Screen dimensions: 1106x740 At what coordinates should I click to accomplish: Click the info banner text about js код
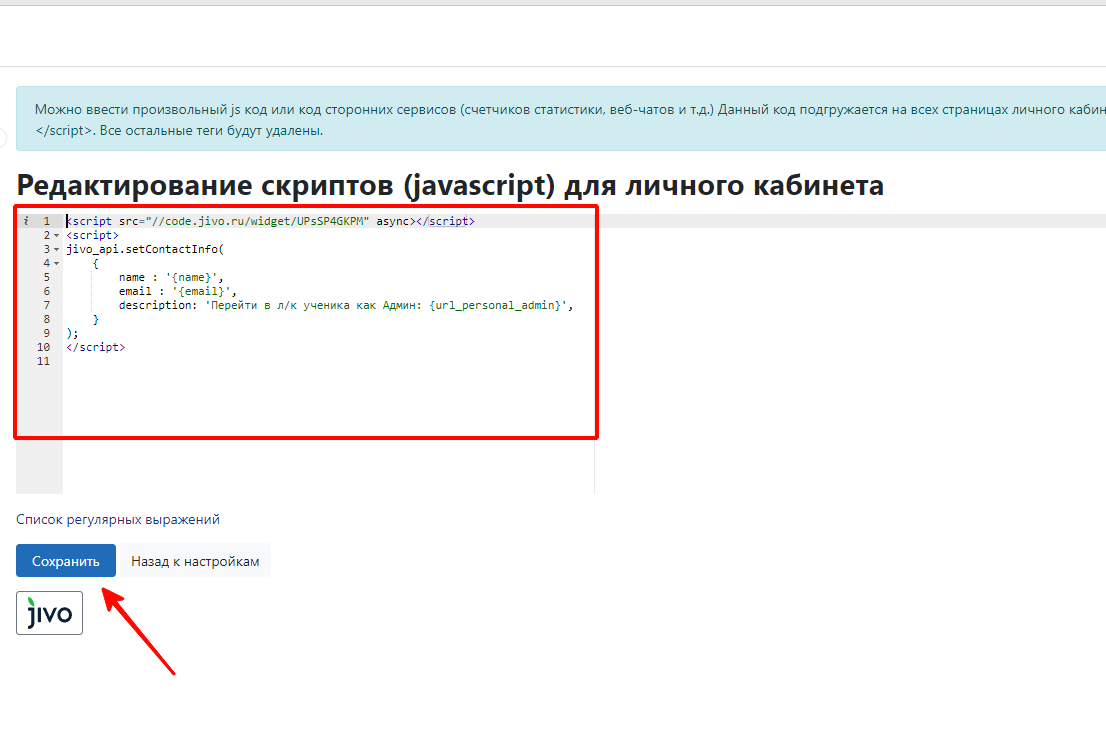tap(570, 119)
